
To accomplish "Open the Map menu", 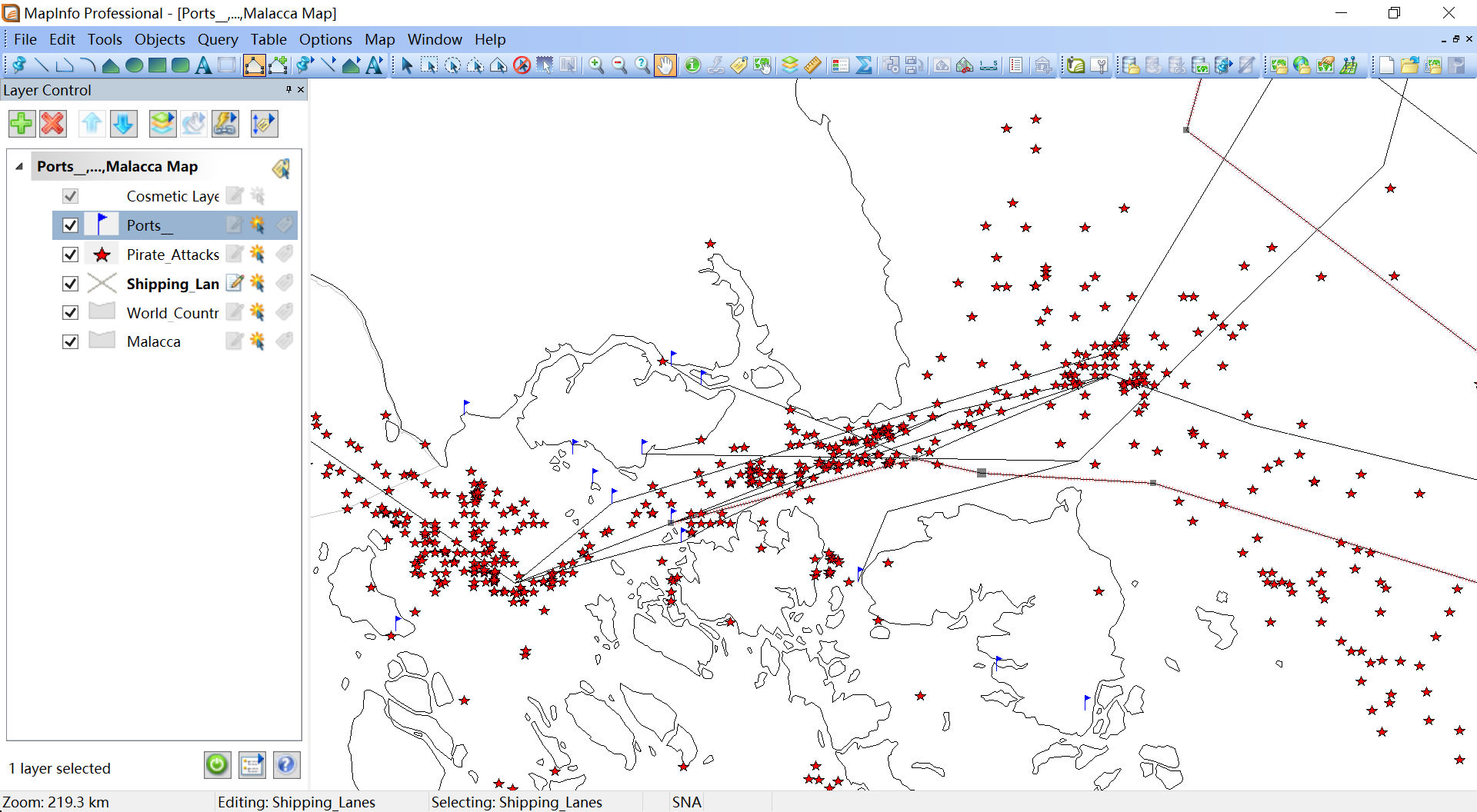I will (380, 39).
